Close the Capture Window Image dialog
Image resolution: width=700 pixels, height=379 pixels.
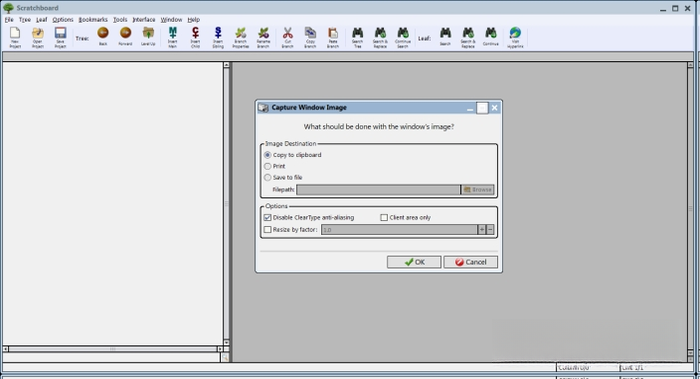point(495,108)
